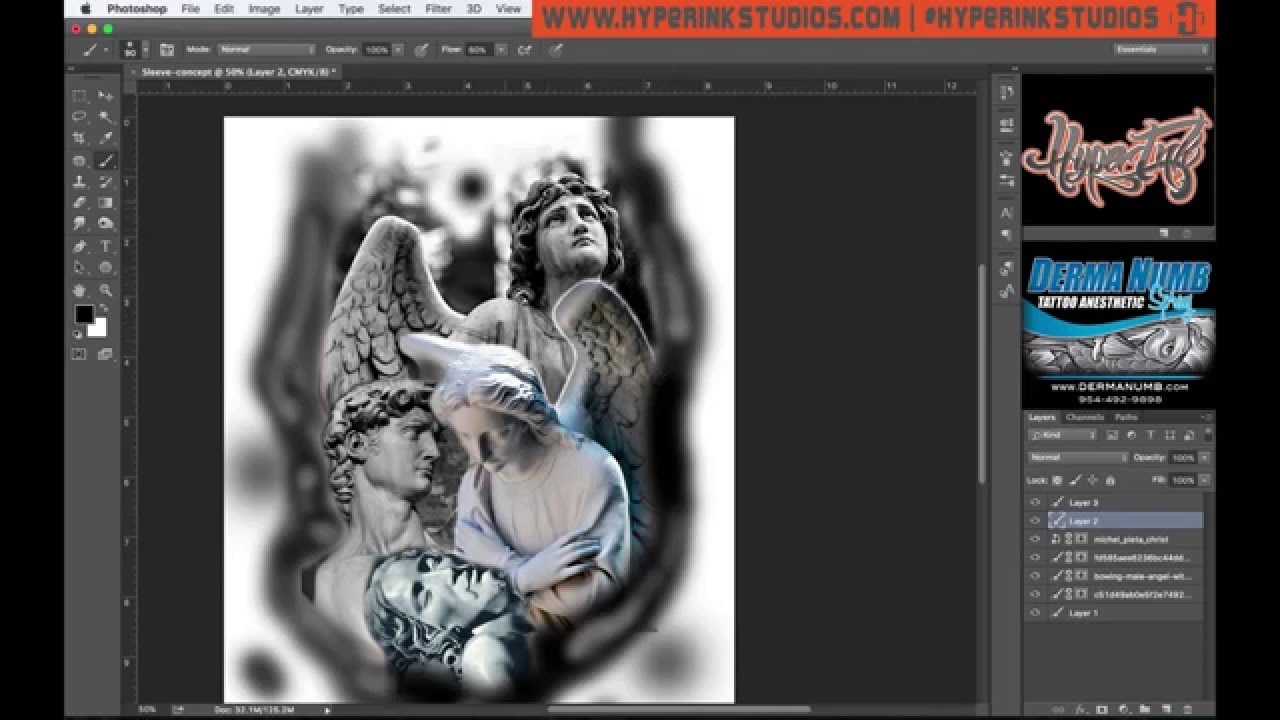Click the delete layer trash icon
Viewport: 1280px width, 720px height.
[x=1187, y=709]
